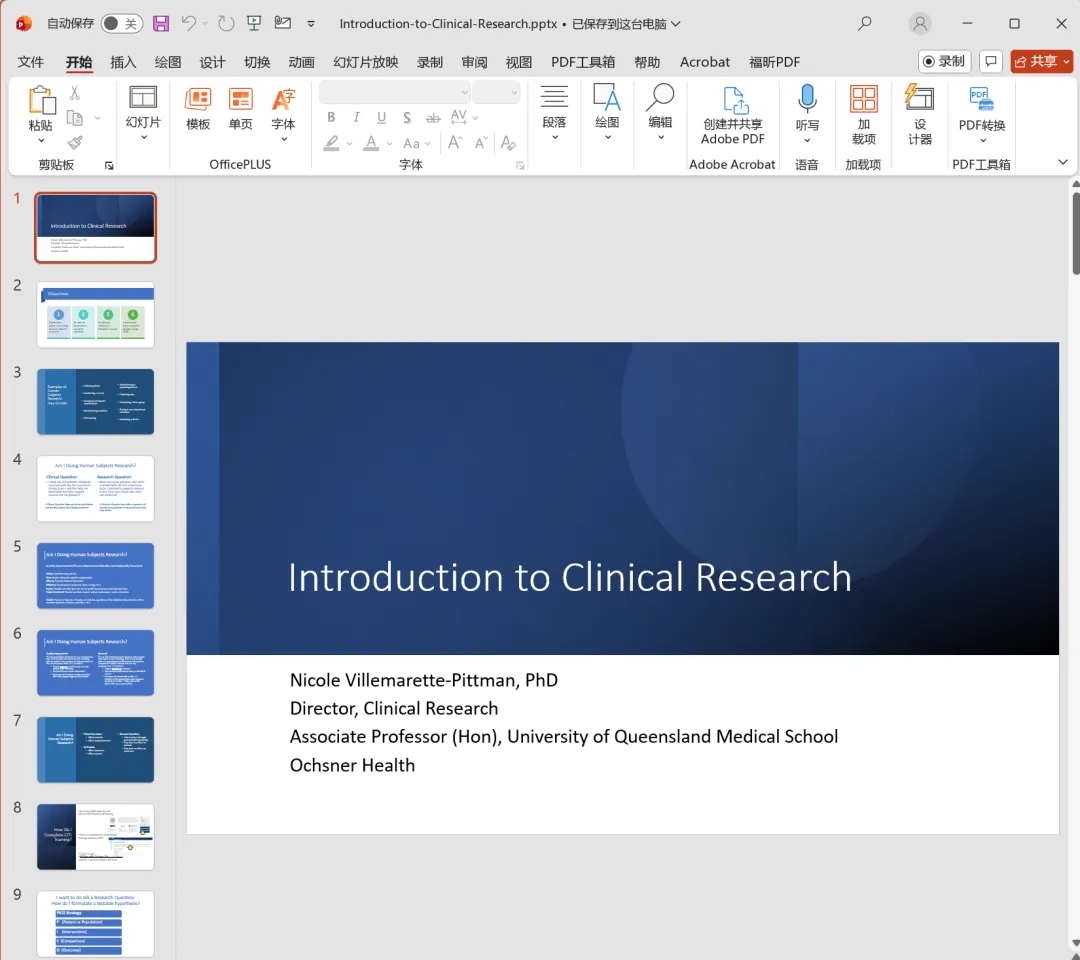
Task: Click the purple Save icon
Action: 161,23
